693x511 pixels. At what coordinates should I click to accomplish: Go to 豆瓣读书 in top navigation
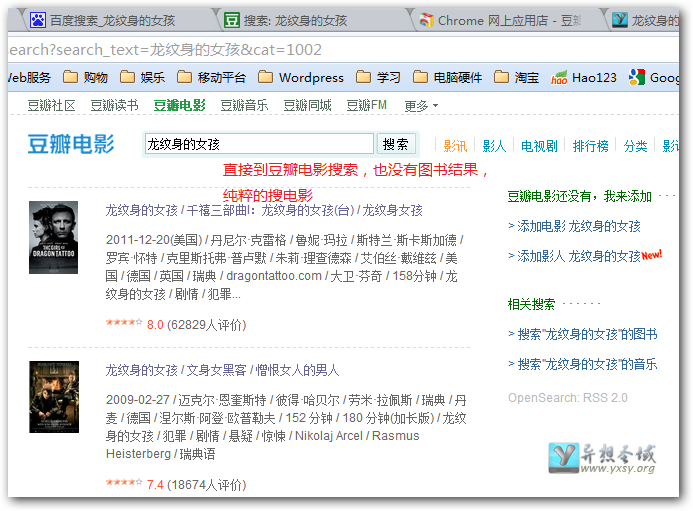tap(114, 105)
